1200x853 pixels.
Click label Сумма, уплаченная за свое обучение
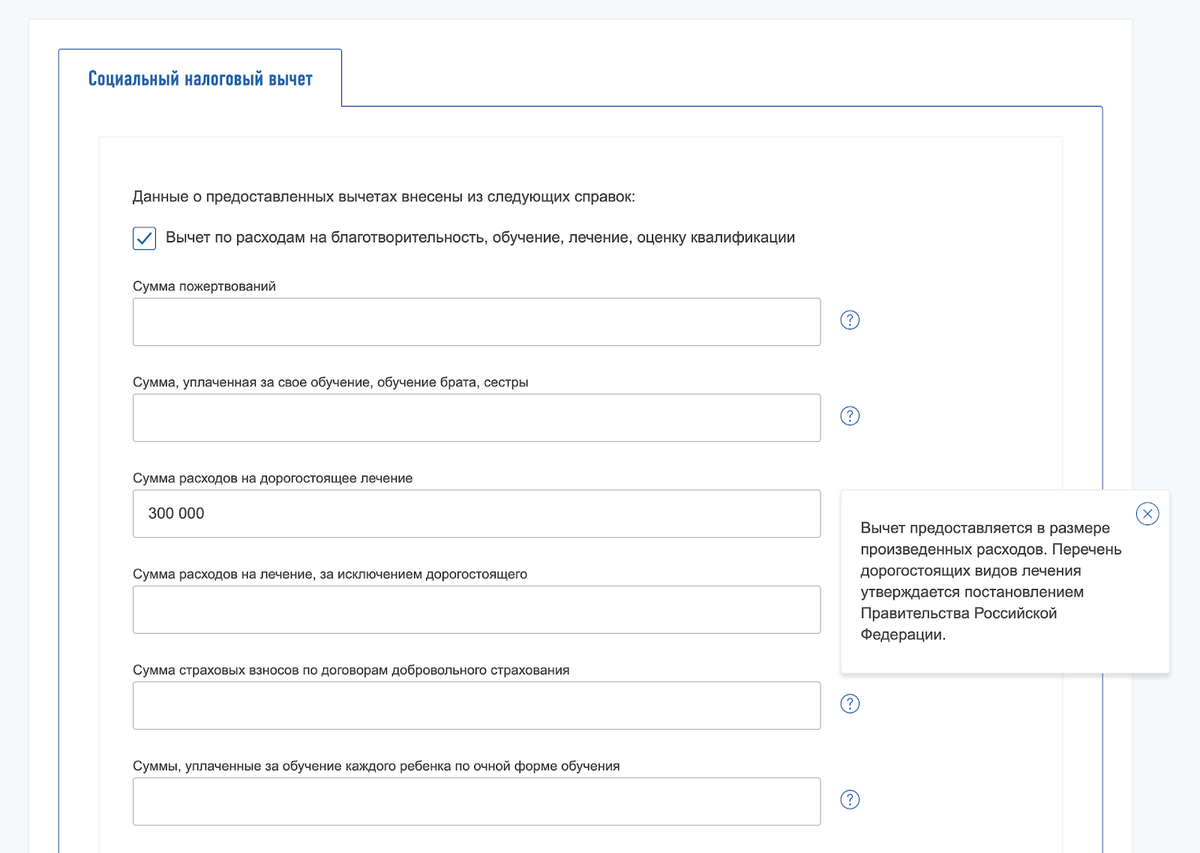pos(331,382)
